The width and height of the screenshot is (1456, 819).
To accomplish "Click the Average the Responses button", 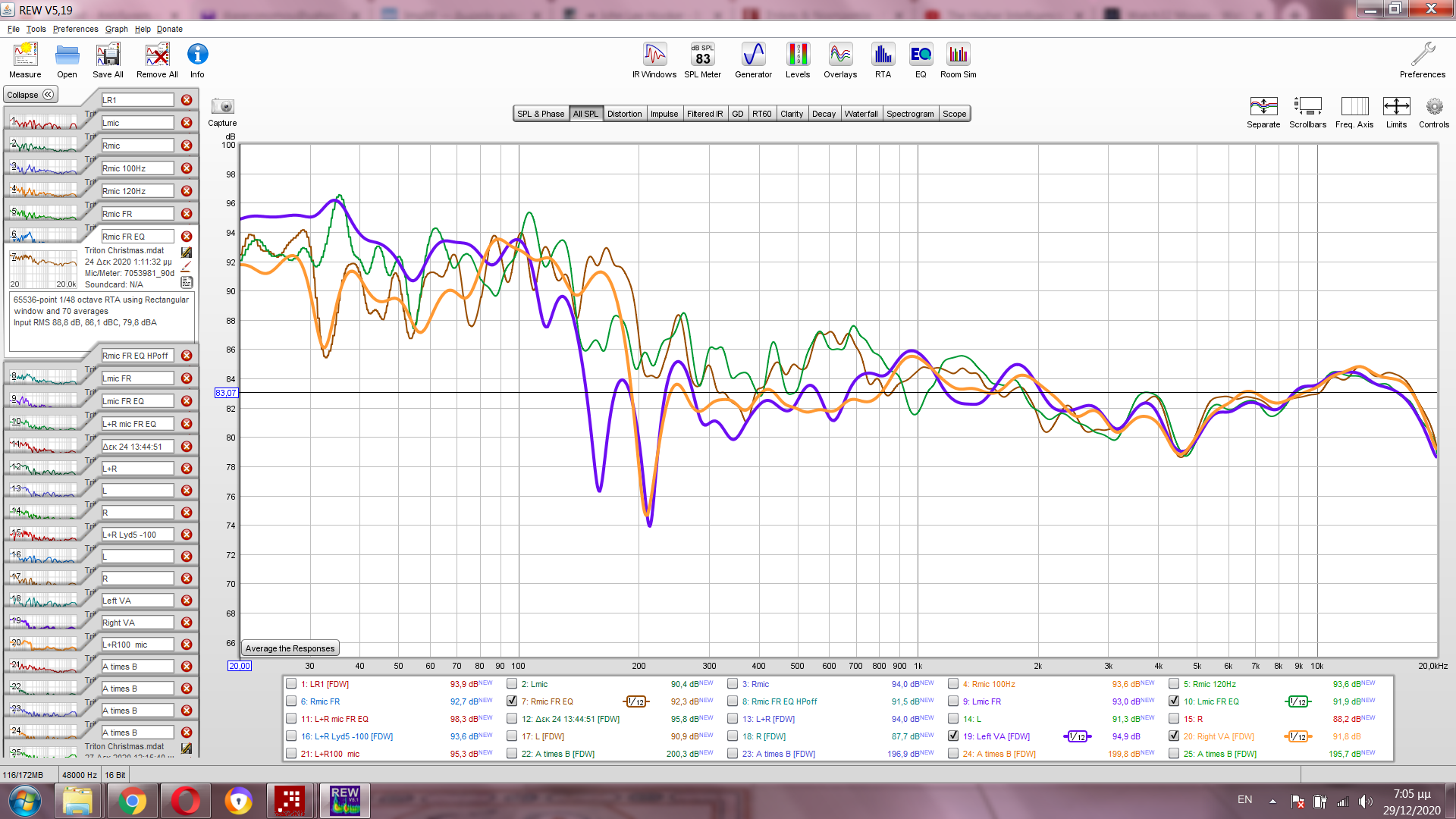I will coord(290,648).
